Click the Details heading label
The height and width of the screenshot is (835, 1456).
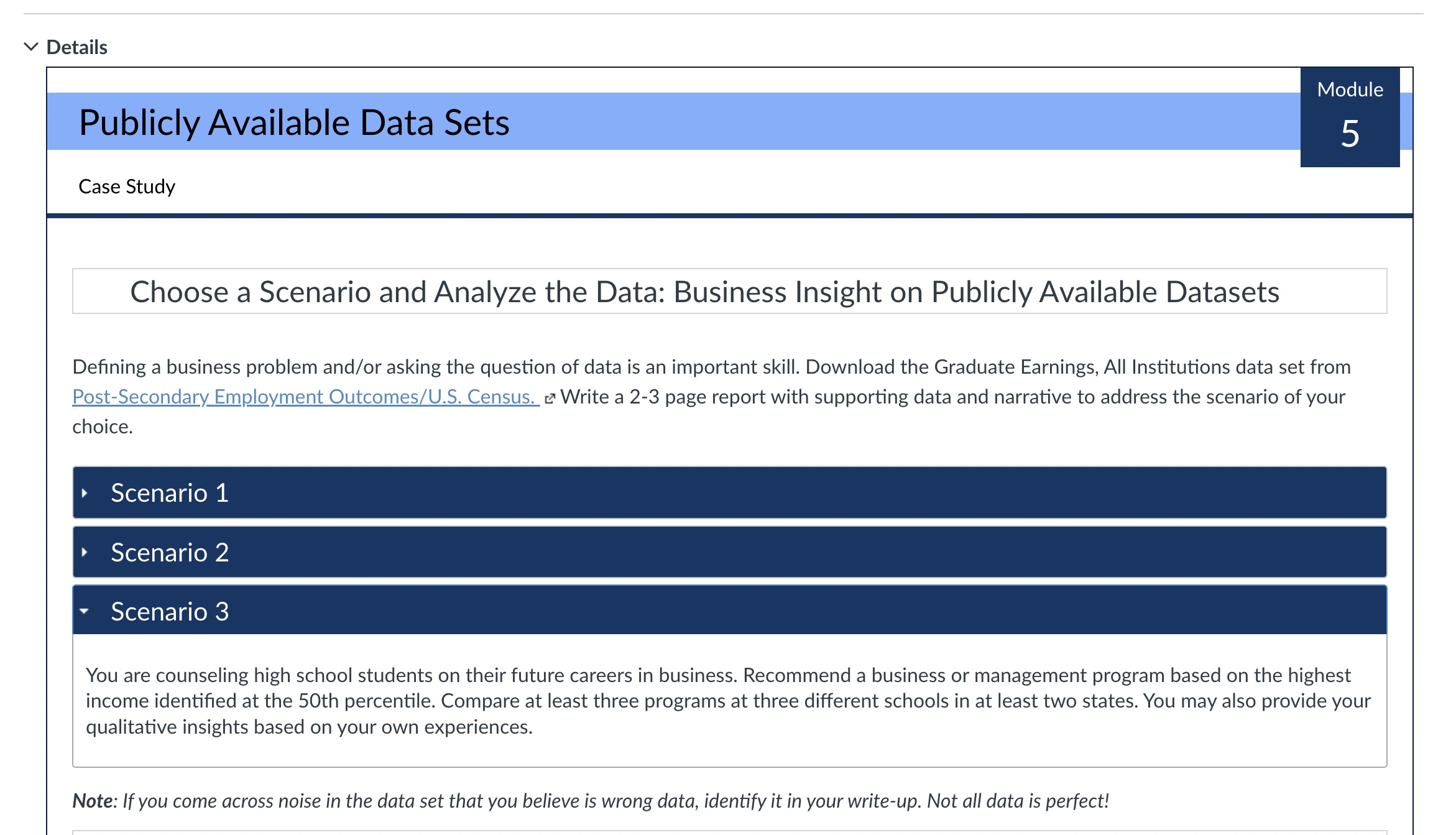tap(76, 47)
